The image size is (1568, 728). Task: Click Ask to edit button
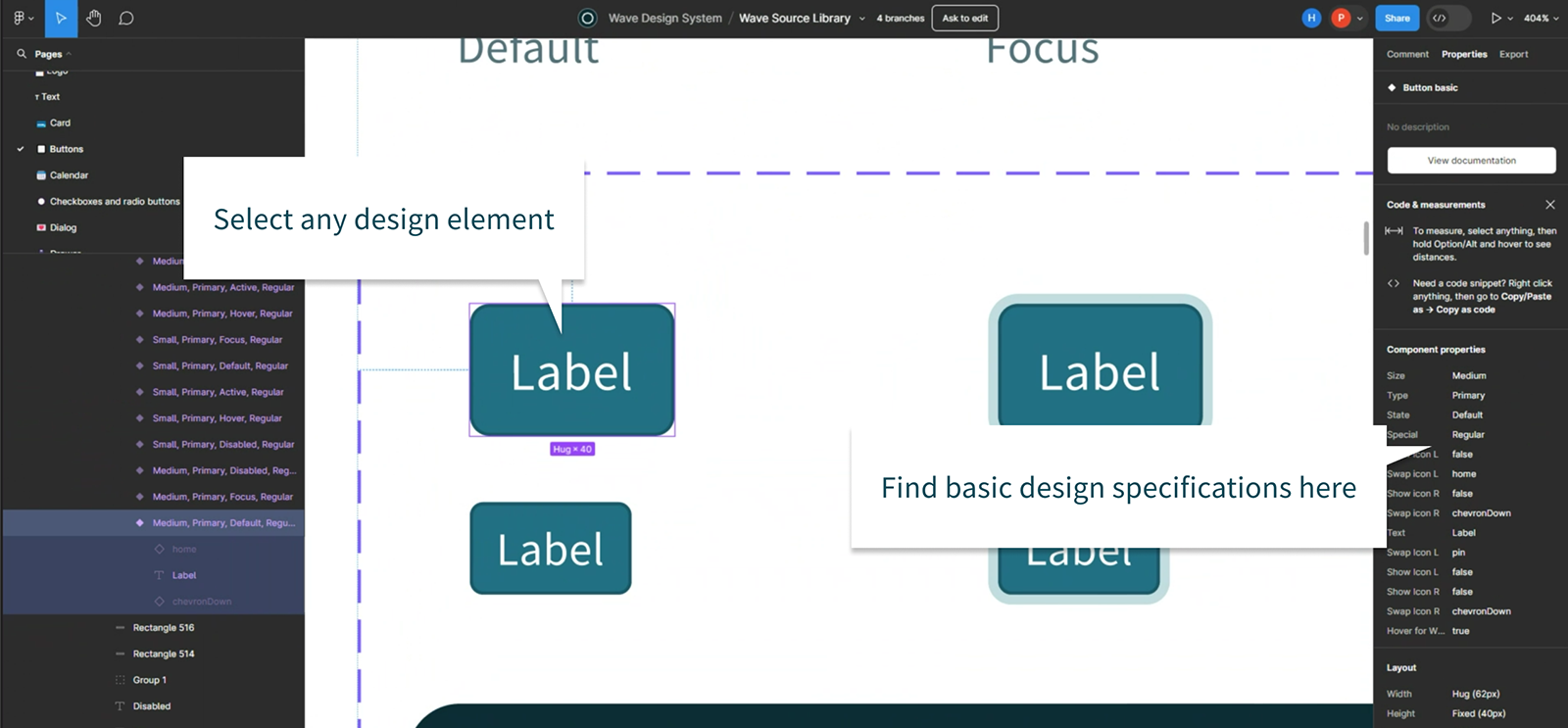[x=965, y=18]
